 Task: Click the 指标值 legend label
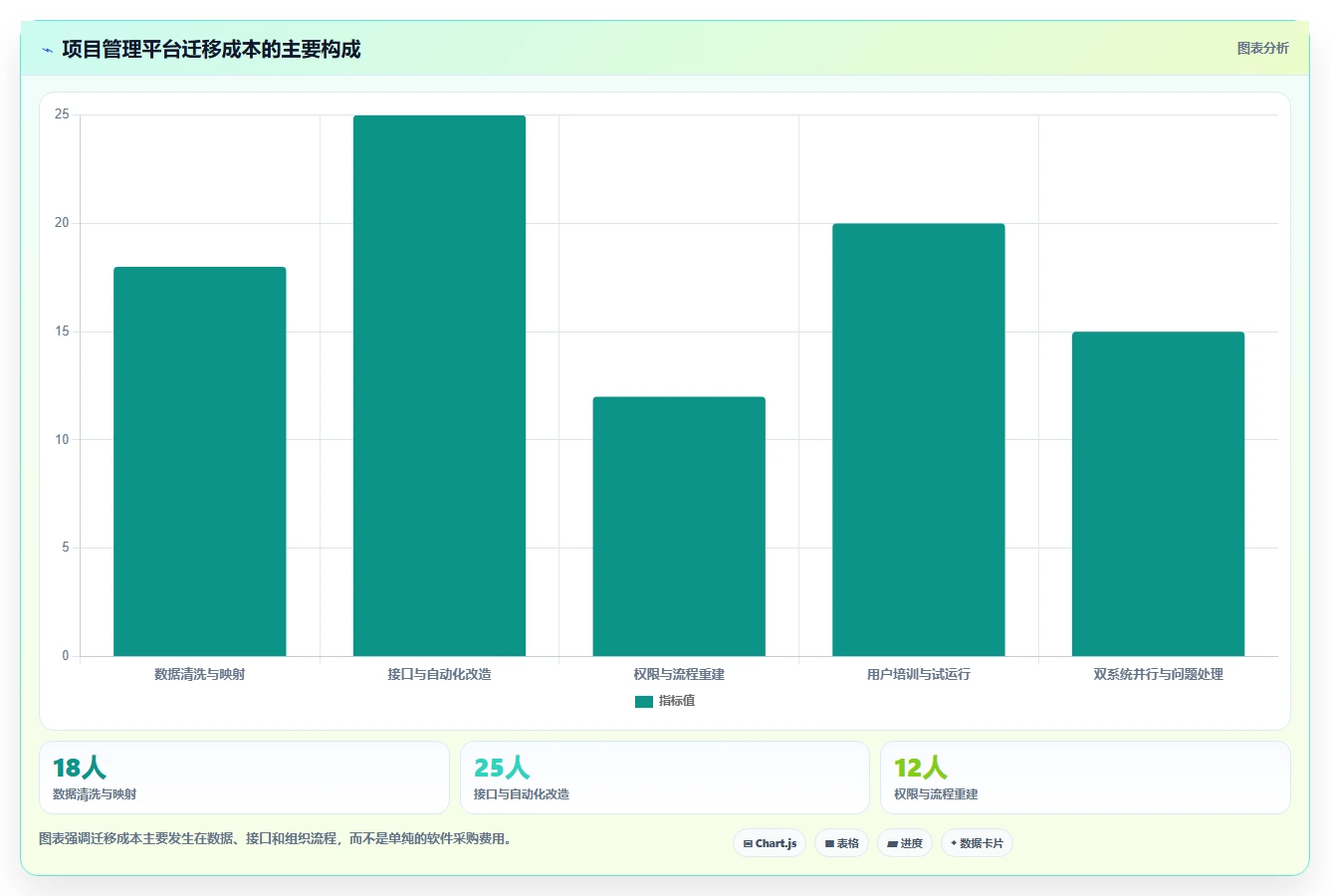tap(677, 701)
